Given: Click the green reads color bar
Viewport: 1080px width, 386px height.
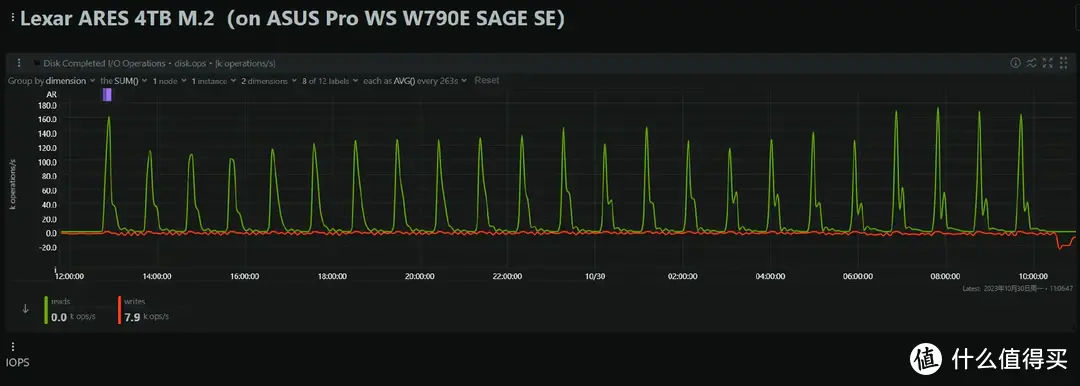Looking at the screenshot, I should (46, 309).
